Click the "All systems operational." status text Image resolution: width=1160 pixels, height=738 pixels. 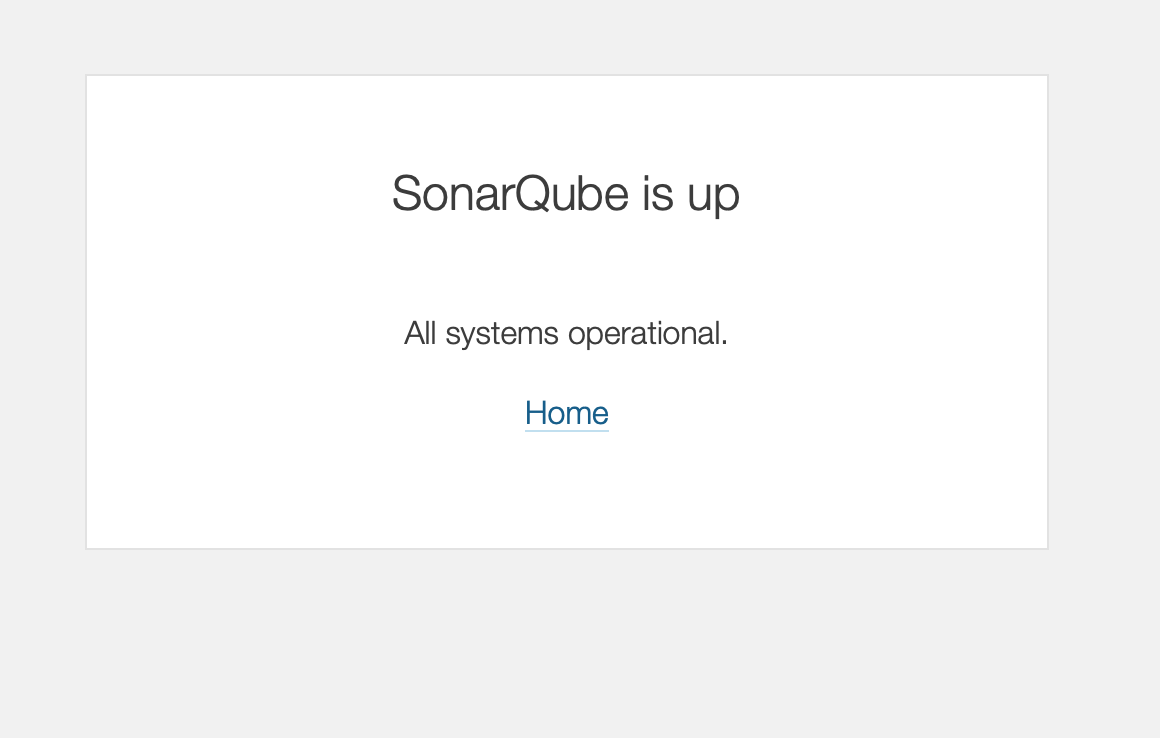pos(565,333)
